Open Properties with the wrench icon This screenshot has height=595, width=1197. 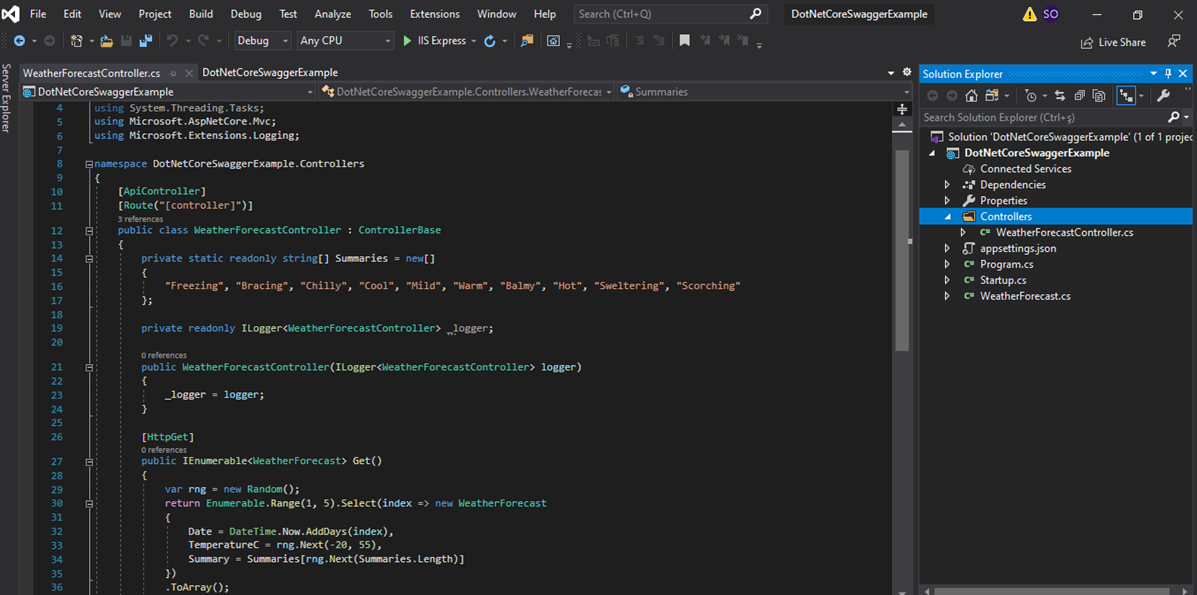tap(1163, 95)
